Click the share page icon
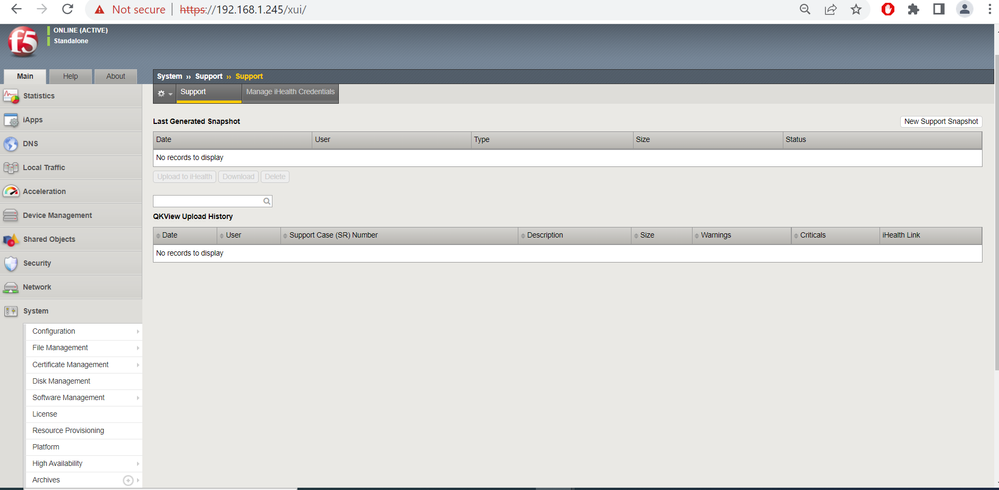The image size is (999, 490). pyautogui.click(x=831, y=10)
